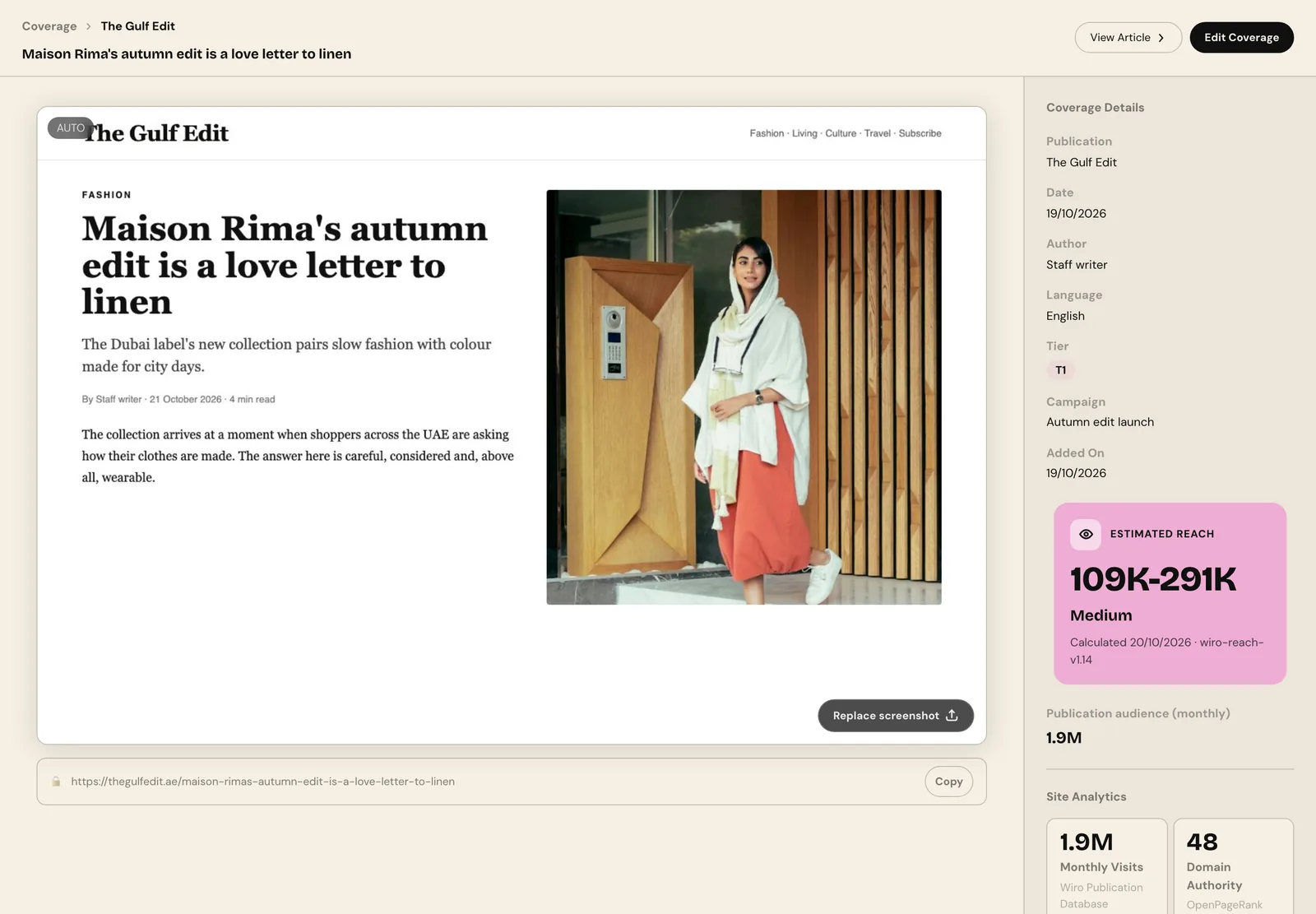
Task: Click Living in the article site navigation
Action: [804, 133]
